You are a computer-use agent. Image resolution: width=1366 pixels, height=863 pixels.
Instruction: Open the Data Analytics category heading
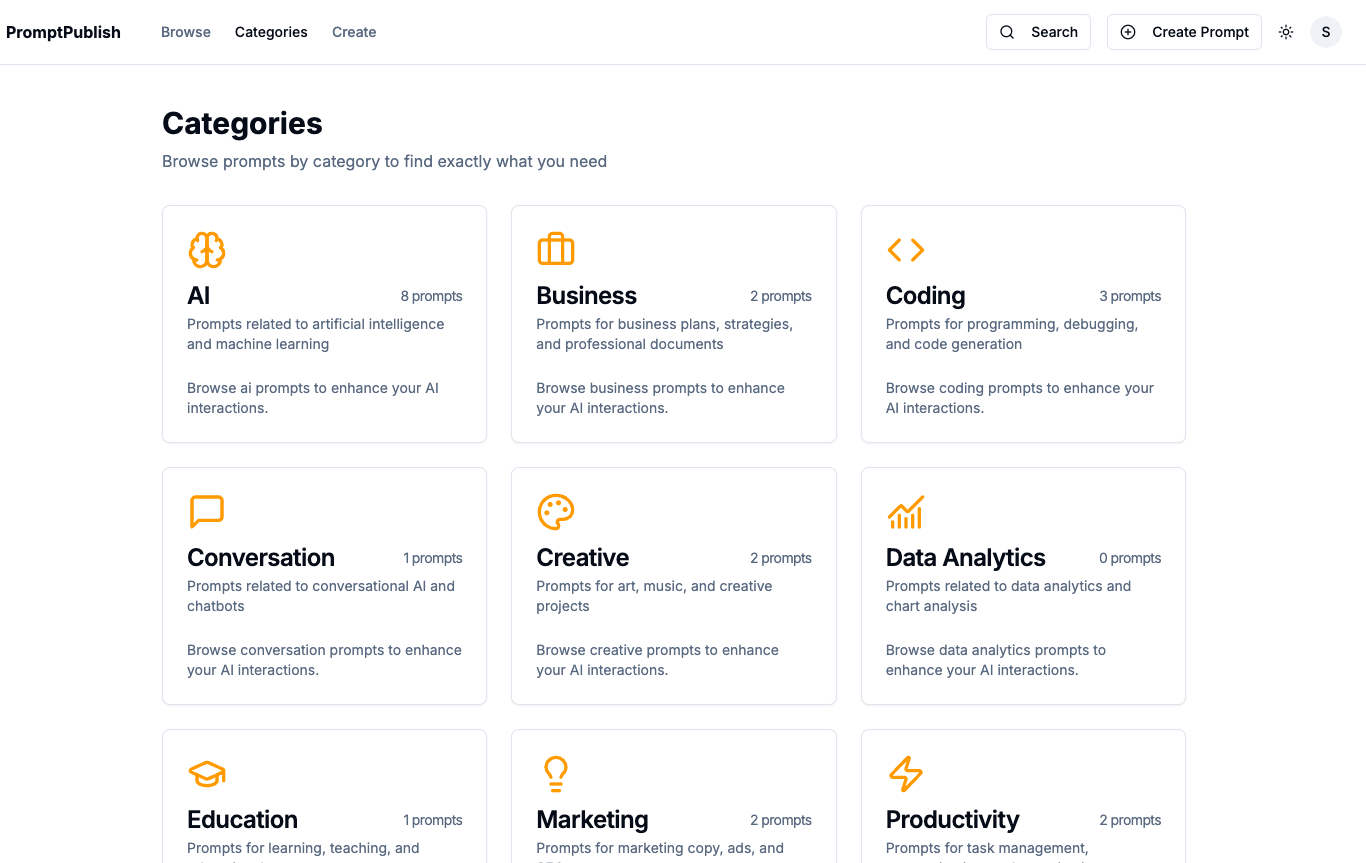(965, 558)
